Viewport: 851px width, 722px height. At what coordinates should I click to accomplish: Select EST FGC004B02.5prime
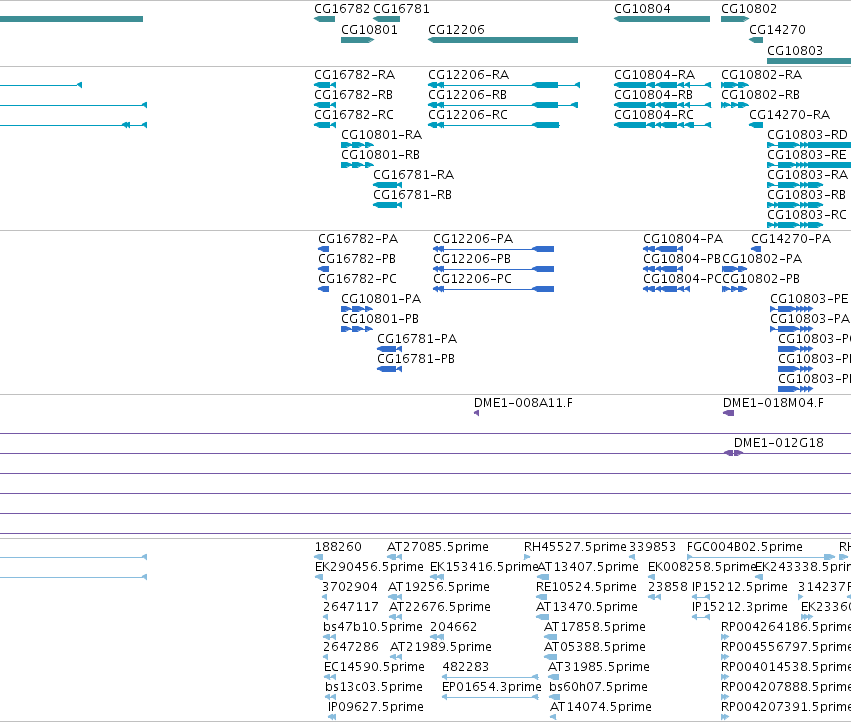(x=744, y=547)
